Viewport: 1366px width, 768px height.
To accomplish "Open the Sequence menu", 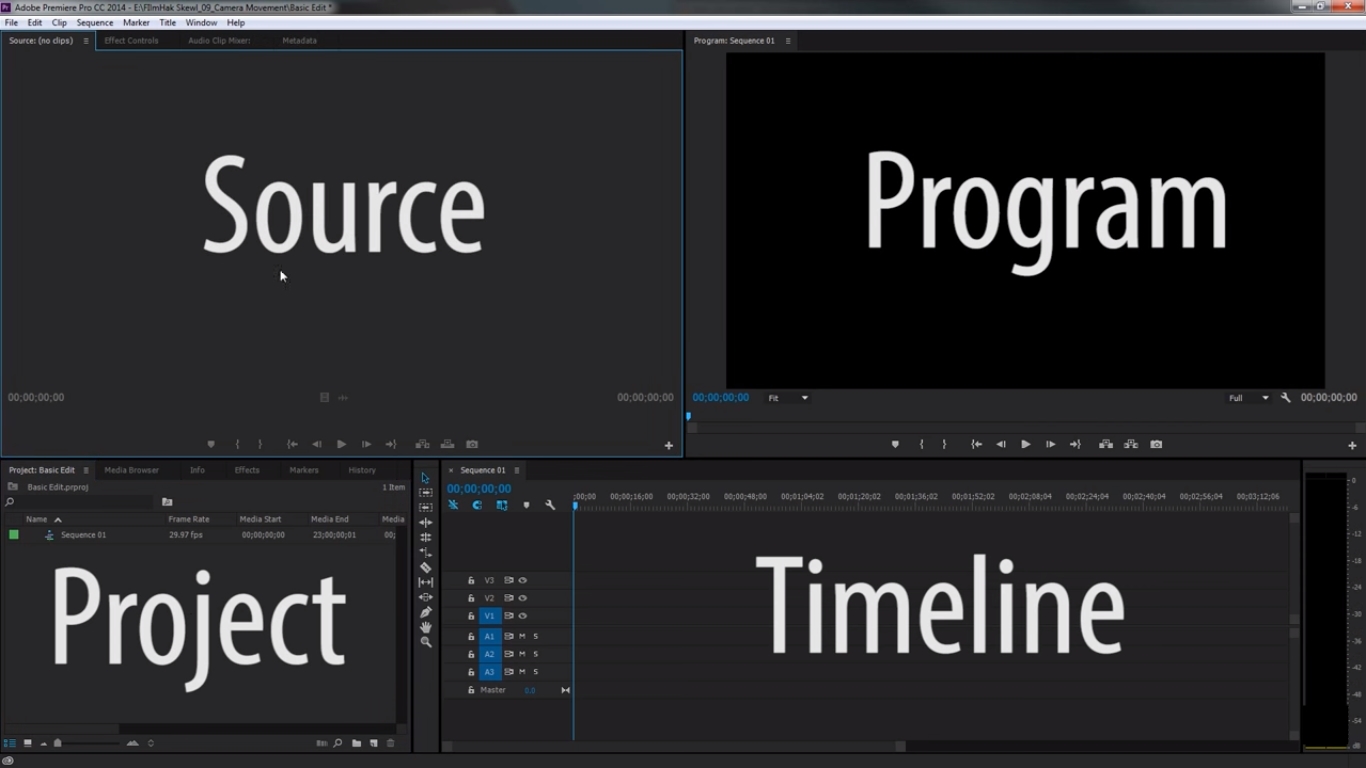I will pos(94,22).
